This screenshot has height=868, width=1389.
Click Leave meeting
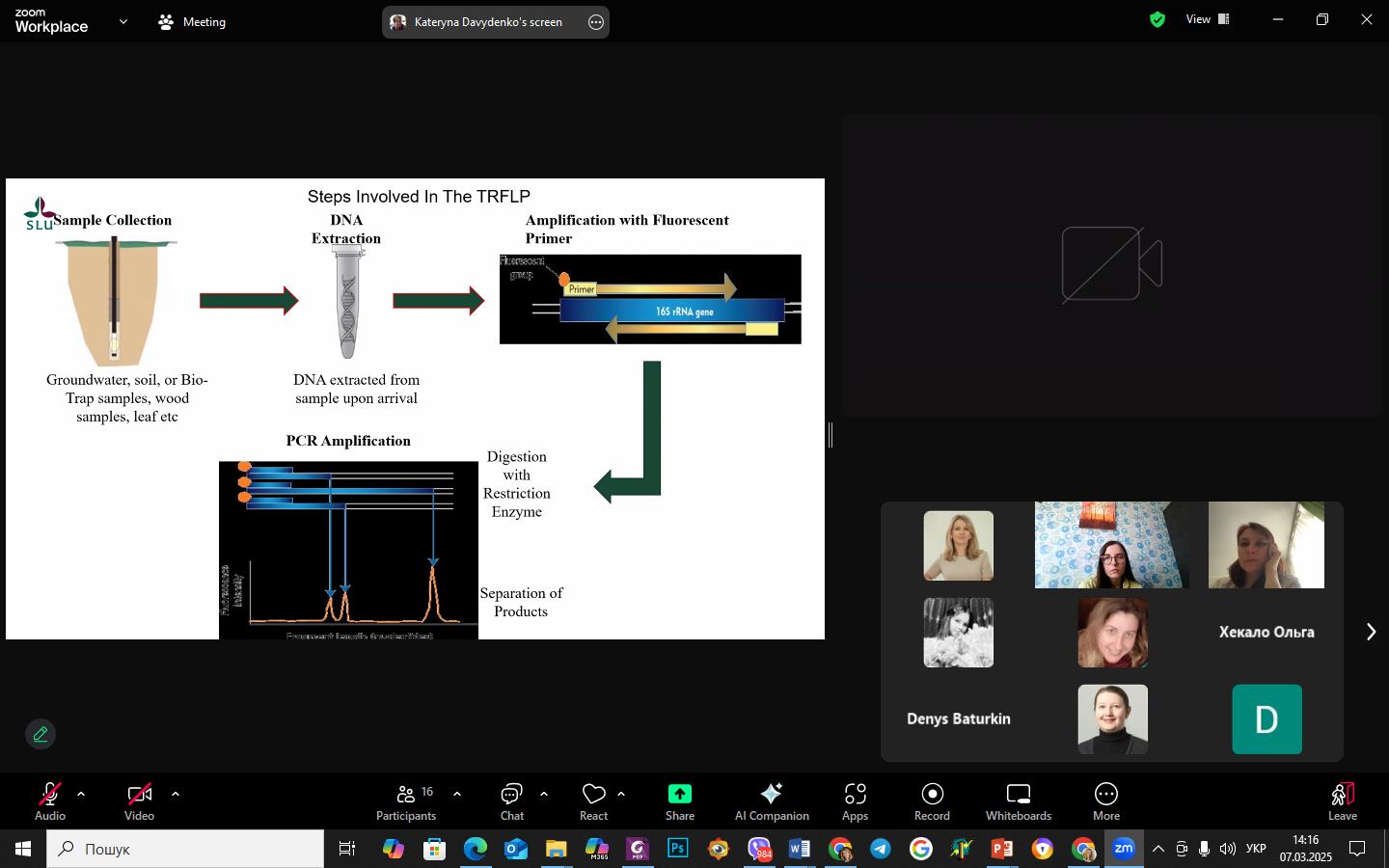pyautogui.click(x=1343, y=801)
